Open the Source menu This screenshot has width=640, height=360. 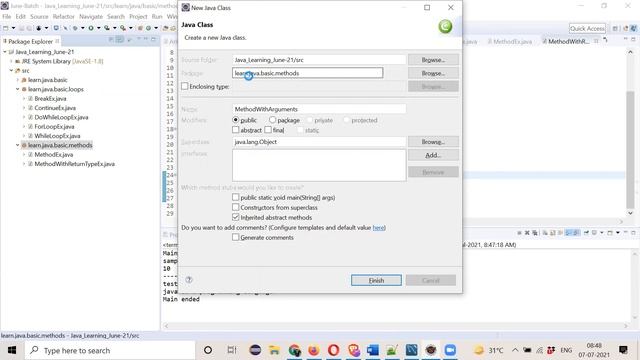coord(39,16)
